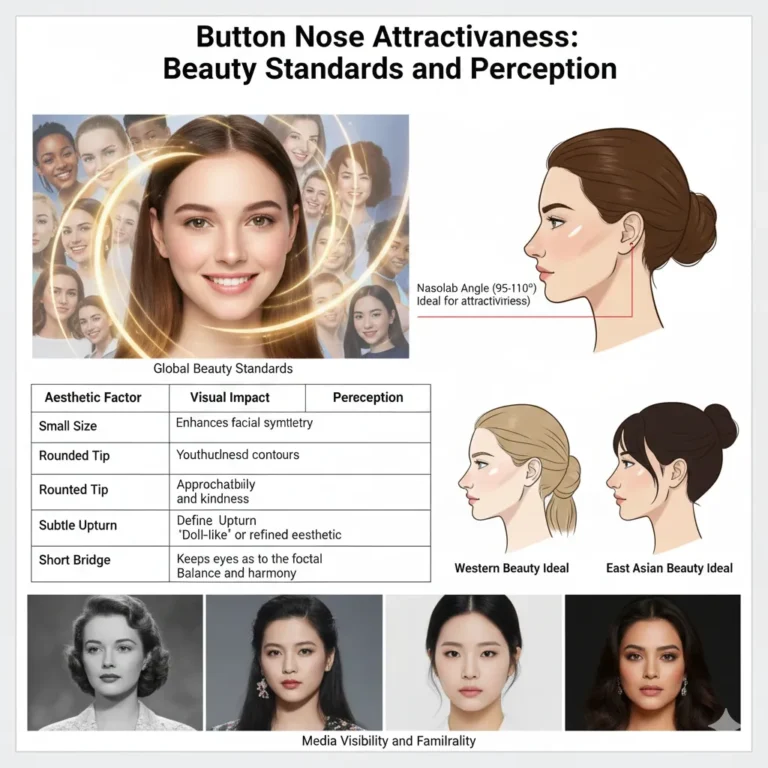Click the 'Western Beauty Ideal' caption
The image size is (768, 768).
coord(511,568)
